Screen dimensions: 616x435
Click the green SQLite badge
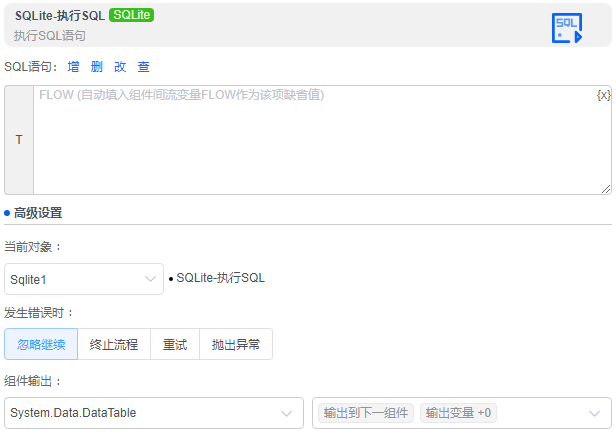click(132, 15)
